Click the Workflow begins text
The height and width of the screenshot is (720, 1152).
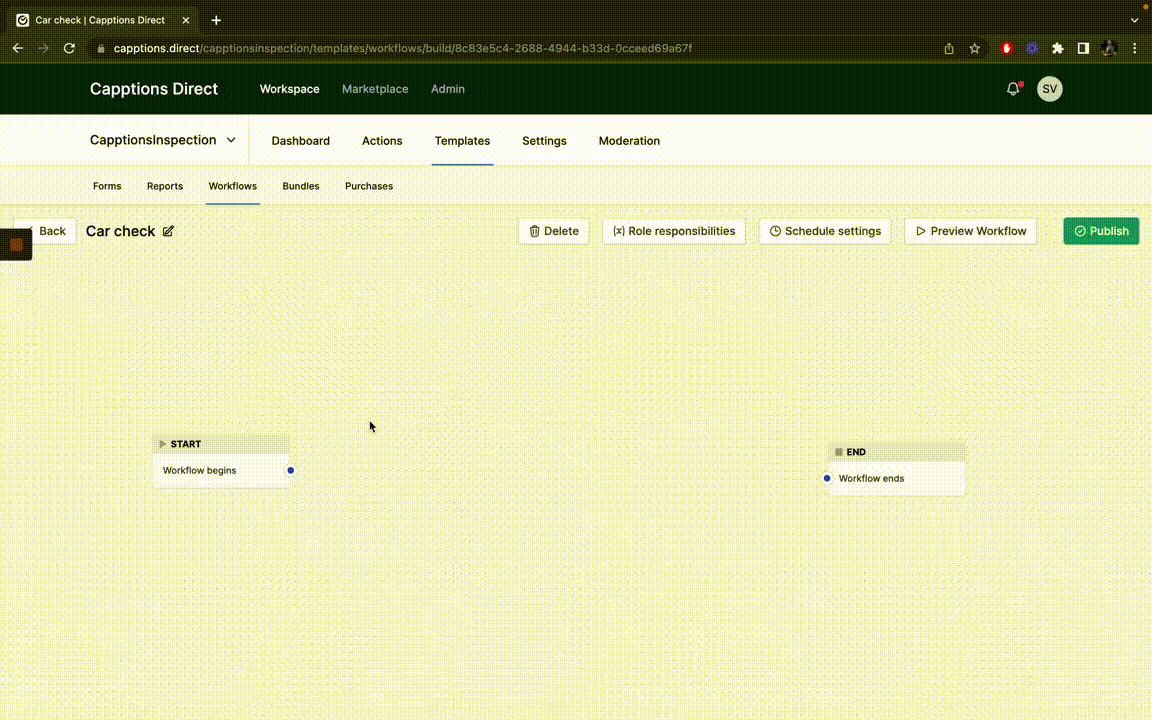pos(200,470)
